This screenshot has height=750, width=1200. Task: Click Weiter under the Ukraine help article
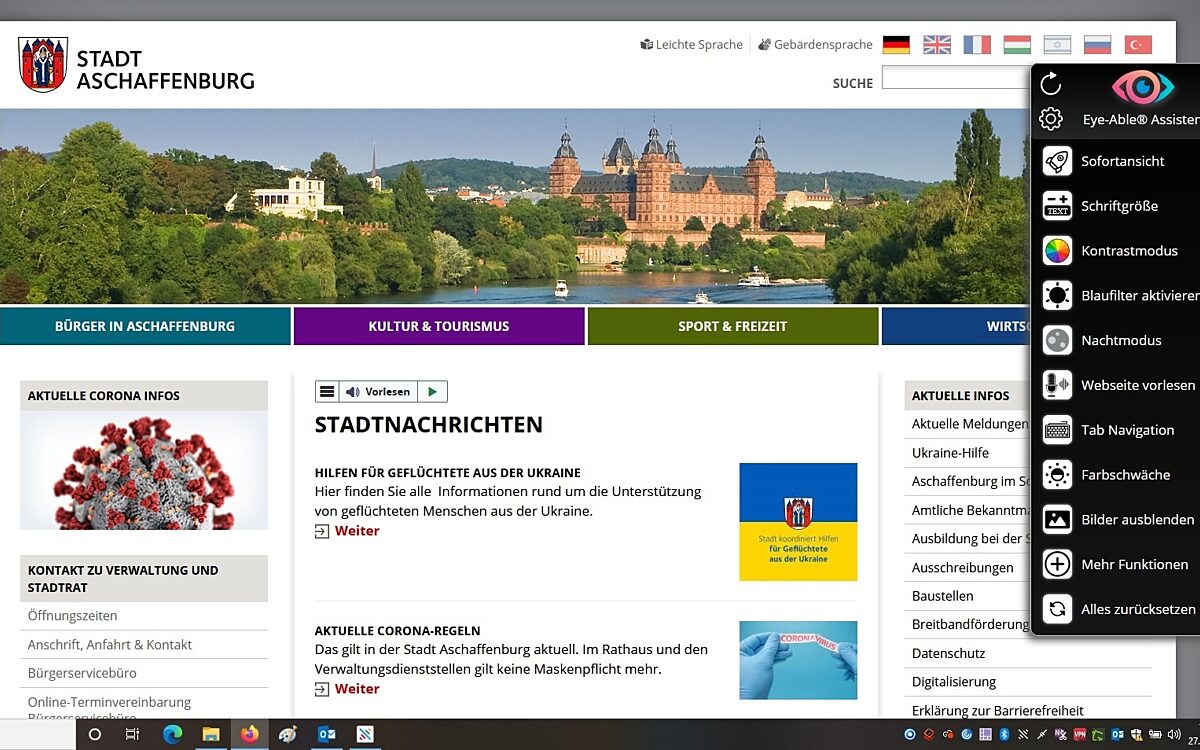(x=356, y=531)
